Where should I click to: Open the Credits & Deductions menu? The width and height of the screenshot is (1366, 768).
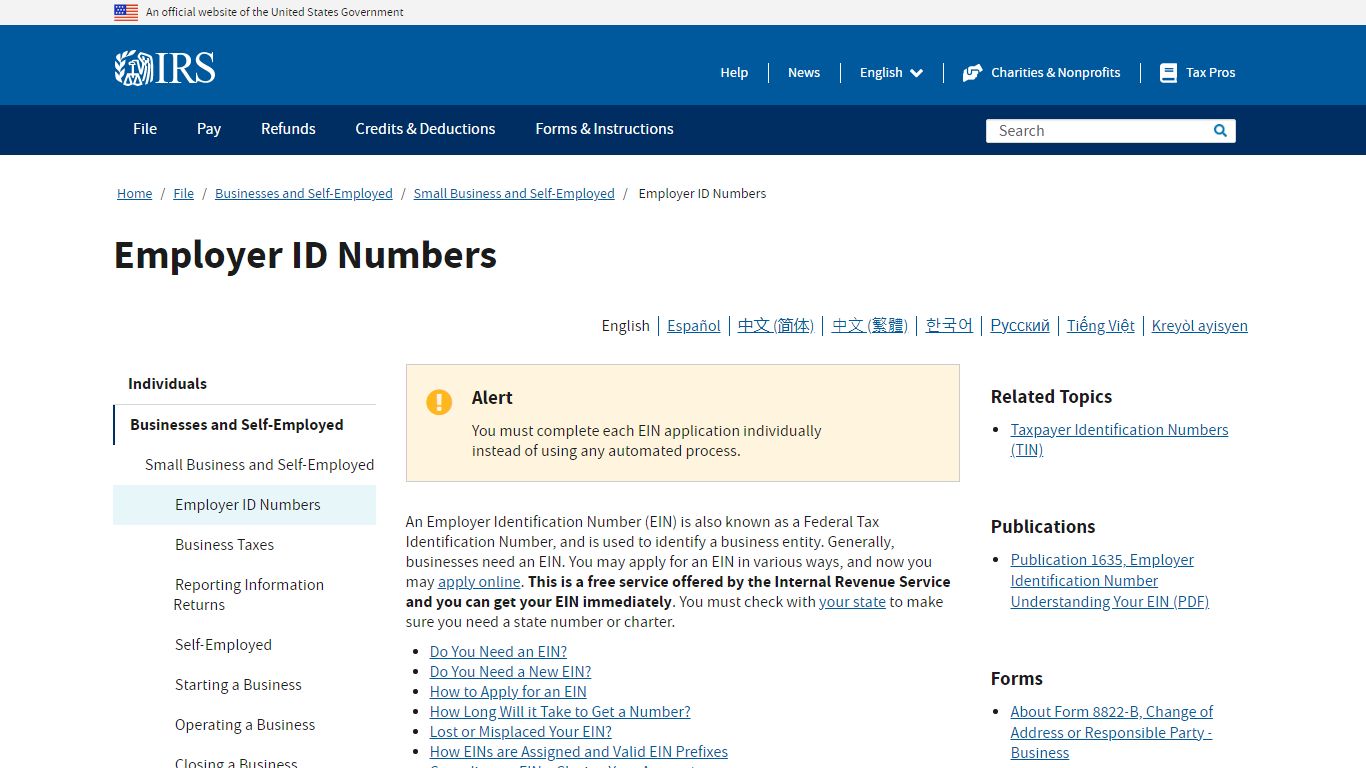pyautogui.click(x=425, y=129)
